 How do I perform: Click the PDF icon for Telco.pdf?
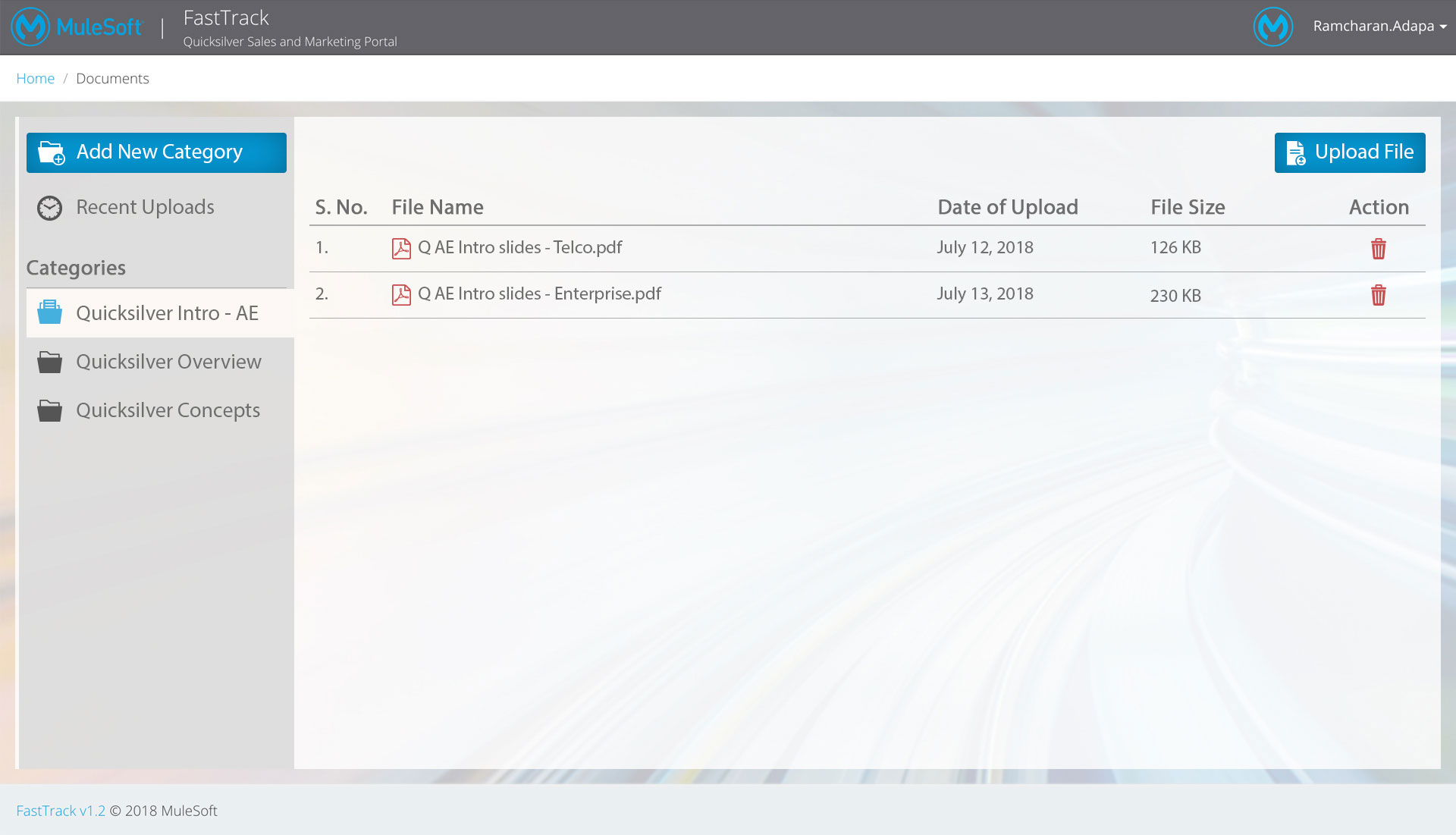click(x=401, y=248)
